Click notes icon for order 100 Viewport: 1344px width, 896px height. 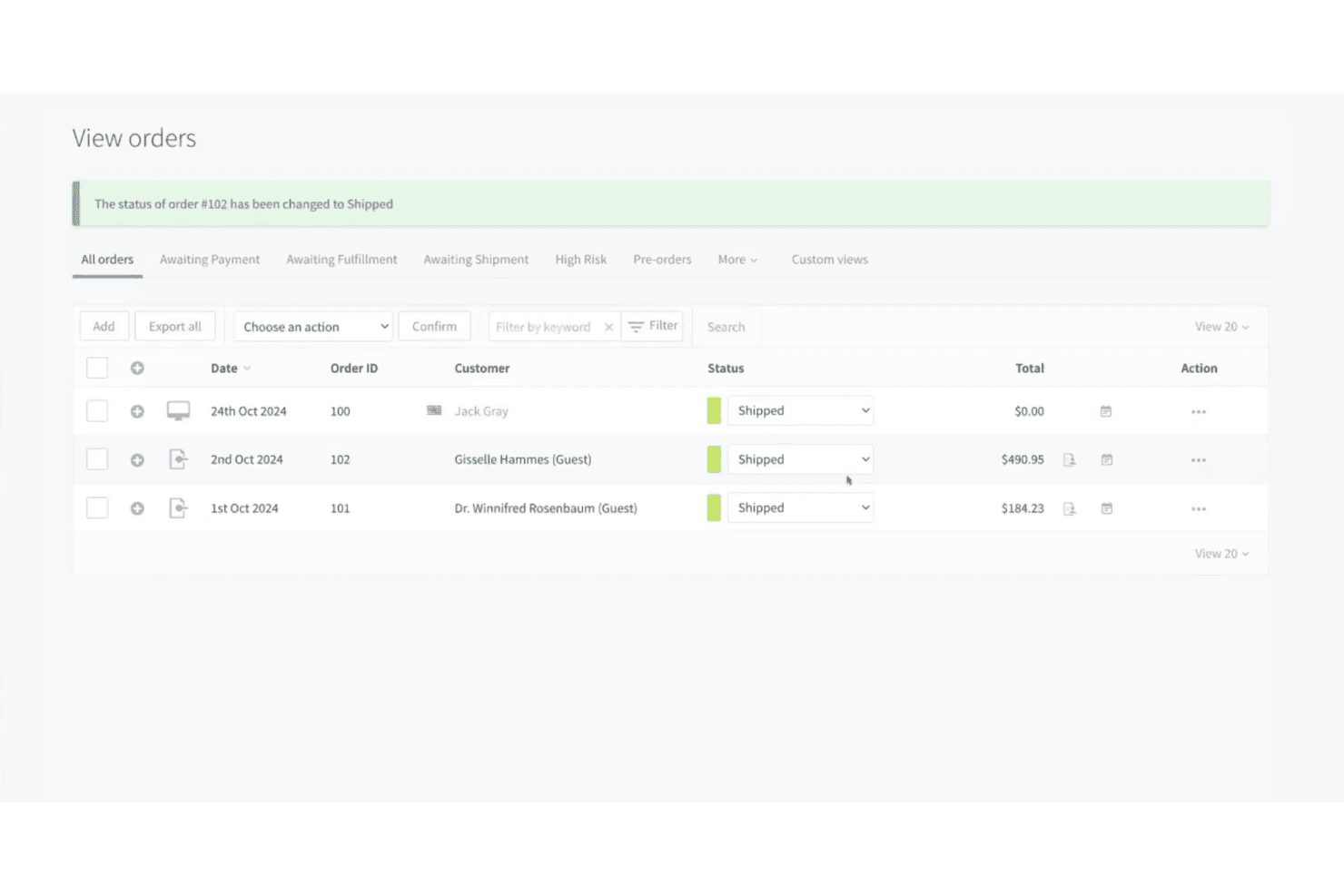tap(1106, 411)
